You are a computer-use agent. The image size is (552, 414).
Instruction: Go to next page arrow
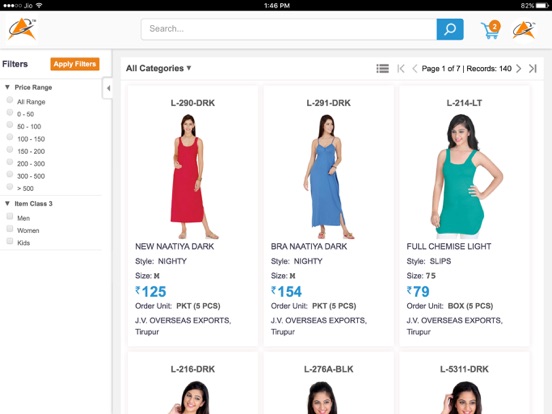519,68
